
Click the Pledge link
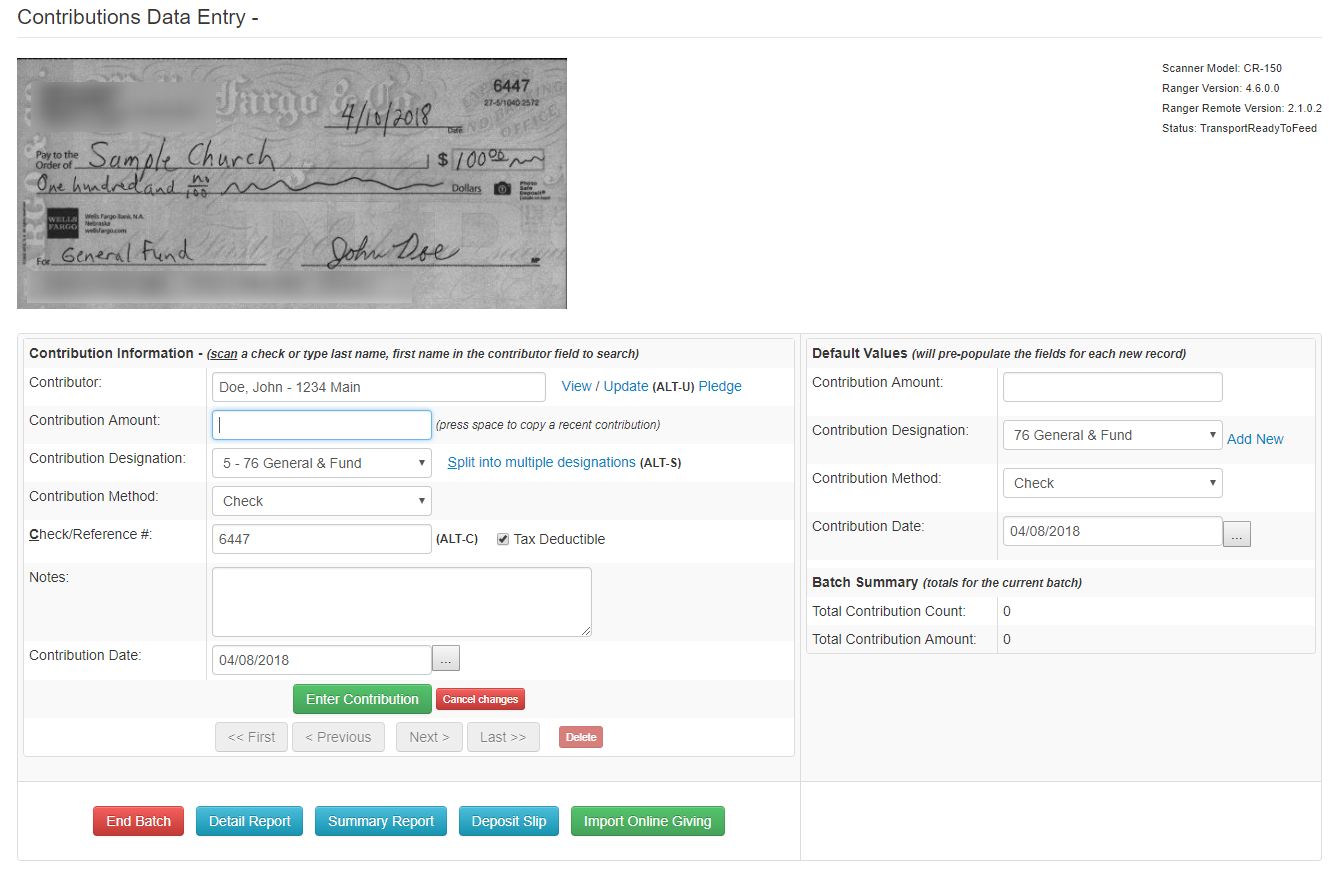point(720,385)
